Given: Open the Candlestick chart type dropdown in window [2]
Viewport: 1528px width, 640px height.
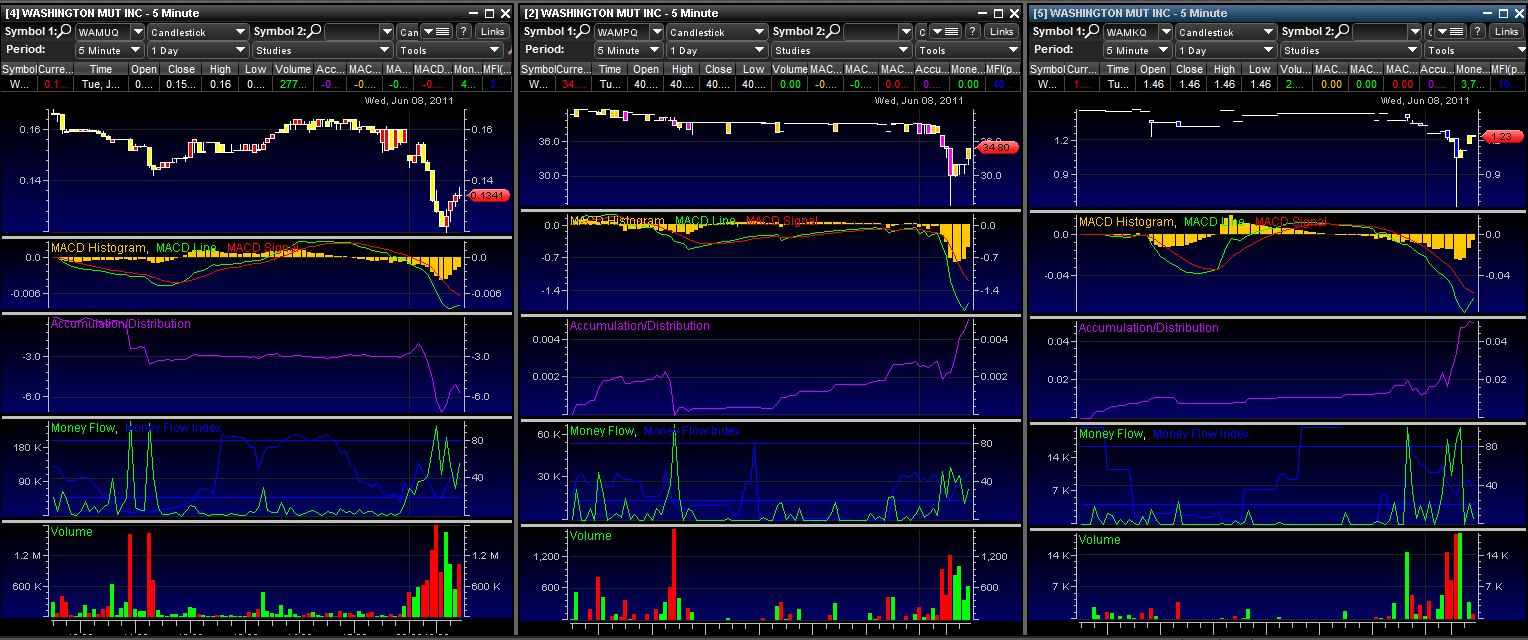Looking at the screenshot, I should (717, 32).
